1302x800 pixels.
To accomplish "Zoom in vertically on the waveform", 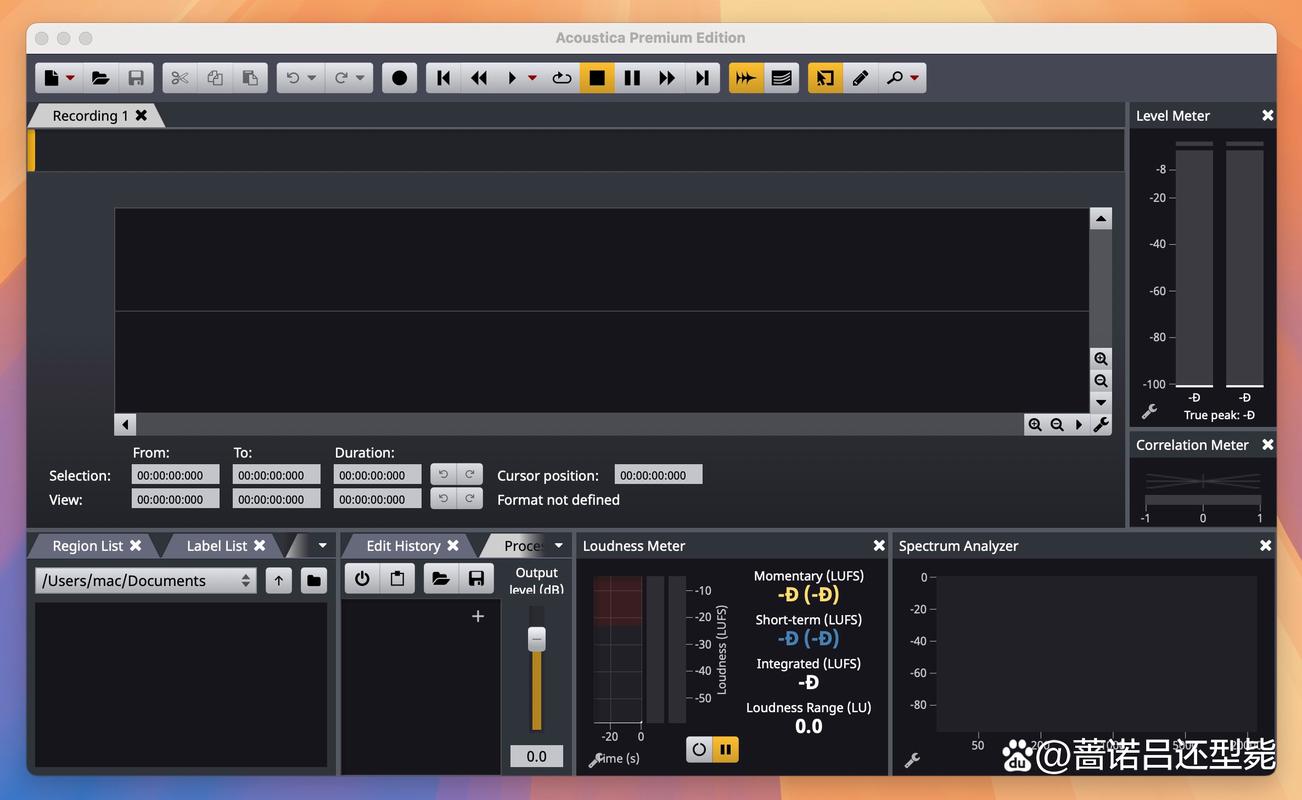I will pyautogui.click(x=1101, y=359).
